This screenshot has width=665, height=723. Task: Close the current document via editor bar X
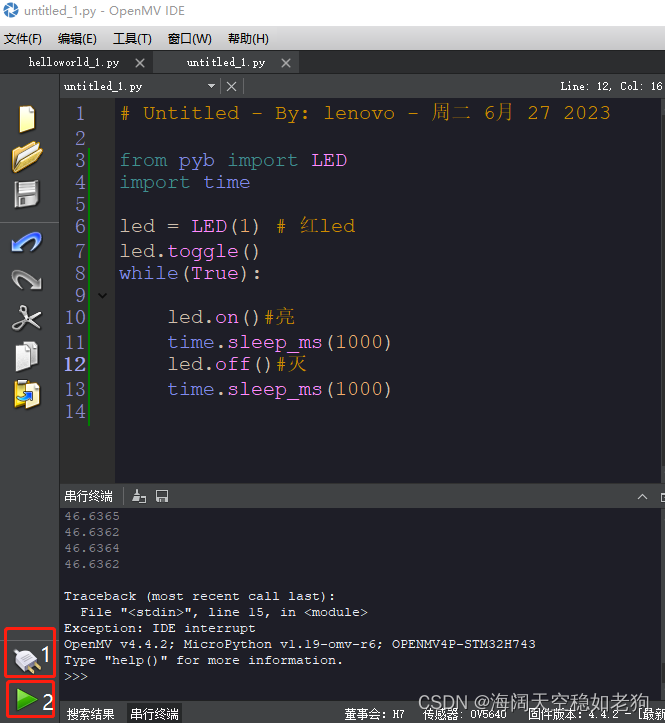click(x=232, y=86)
